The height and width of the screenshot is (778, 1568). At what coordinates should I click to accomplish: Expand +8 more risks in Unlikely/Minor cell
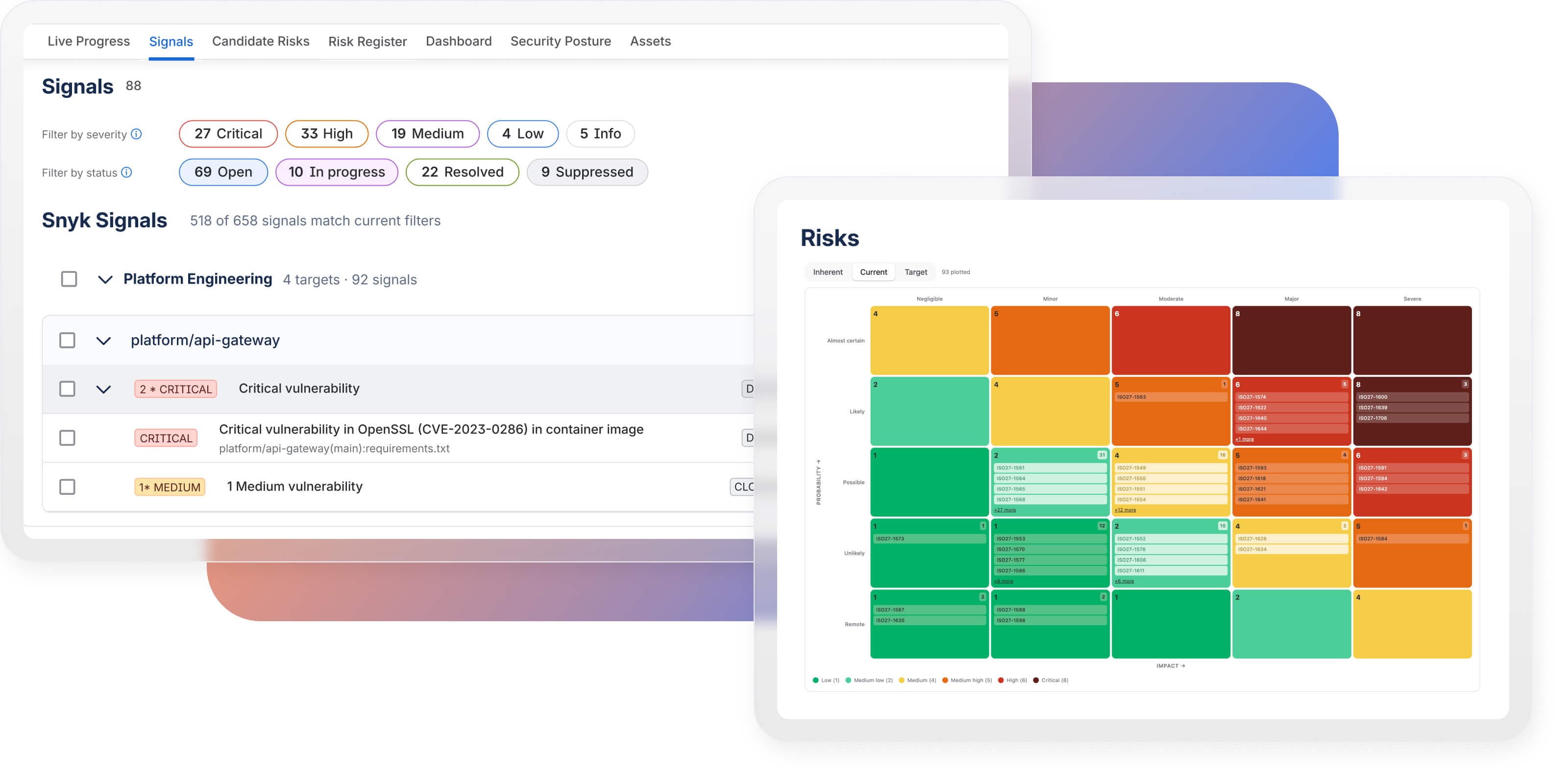tap(1004, 581)
